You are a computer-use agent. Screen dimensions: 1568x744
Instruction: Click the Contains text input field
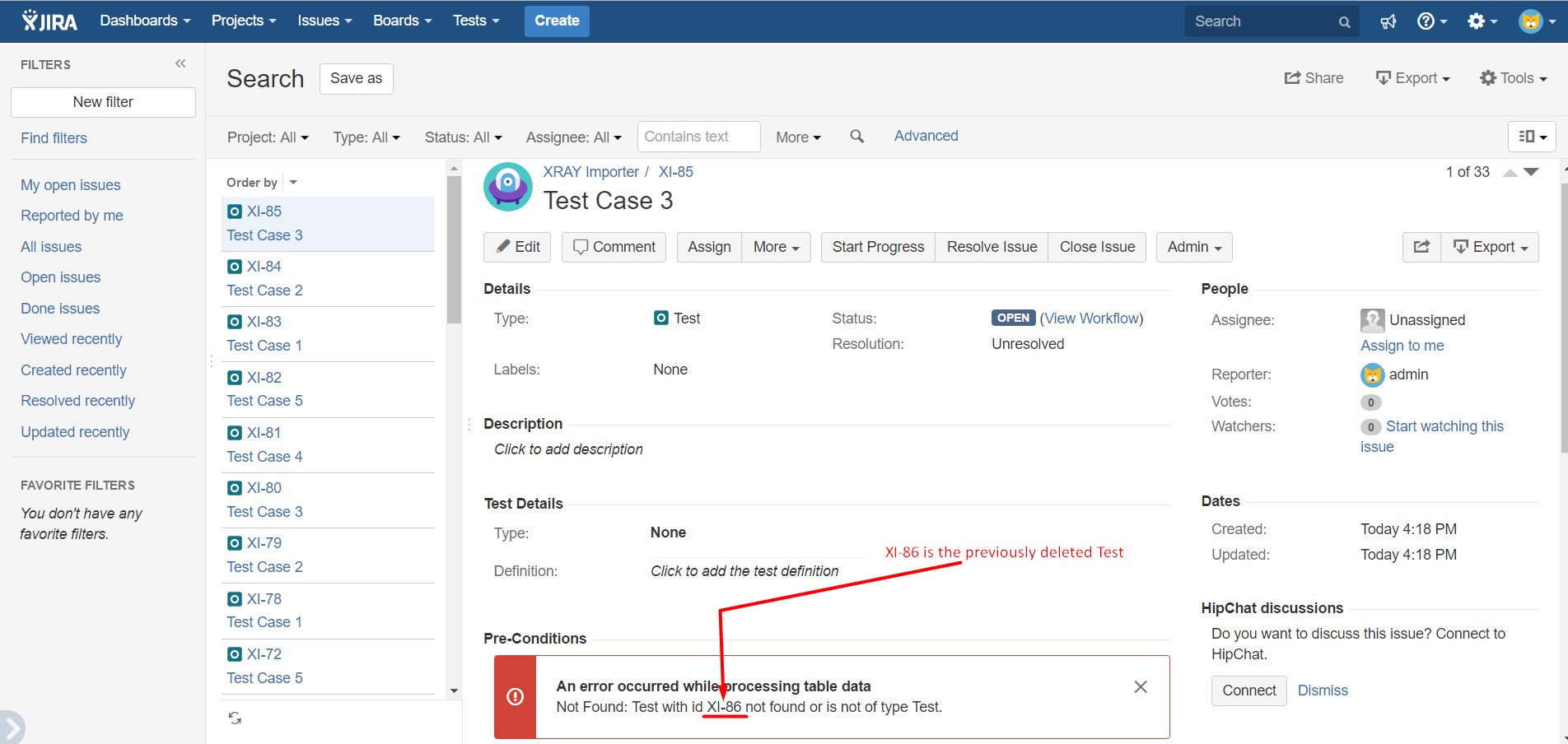pyautogui.click(x=698, y=137)
